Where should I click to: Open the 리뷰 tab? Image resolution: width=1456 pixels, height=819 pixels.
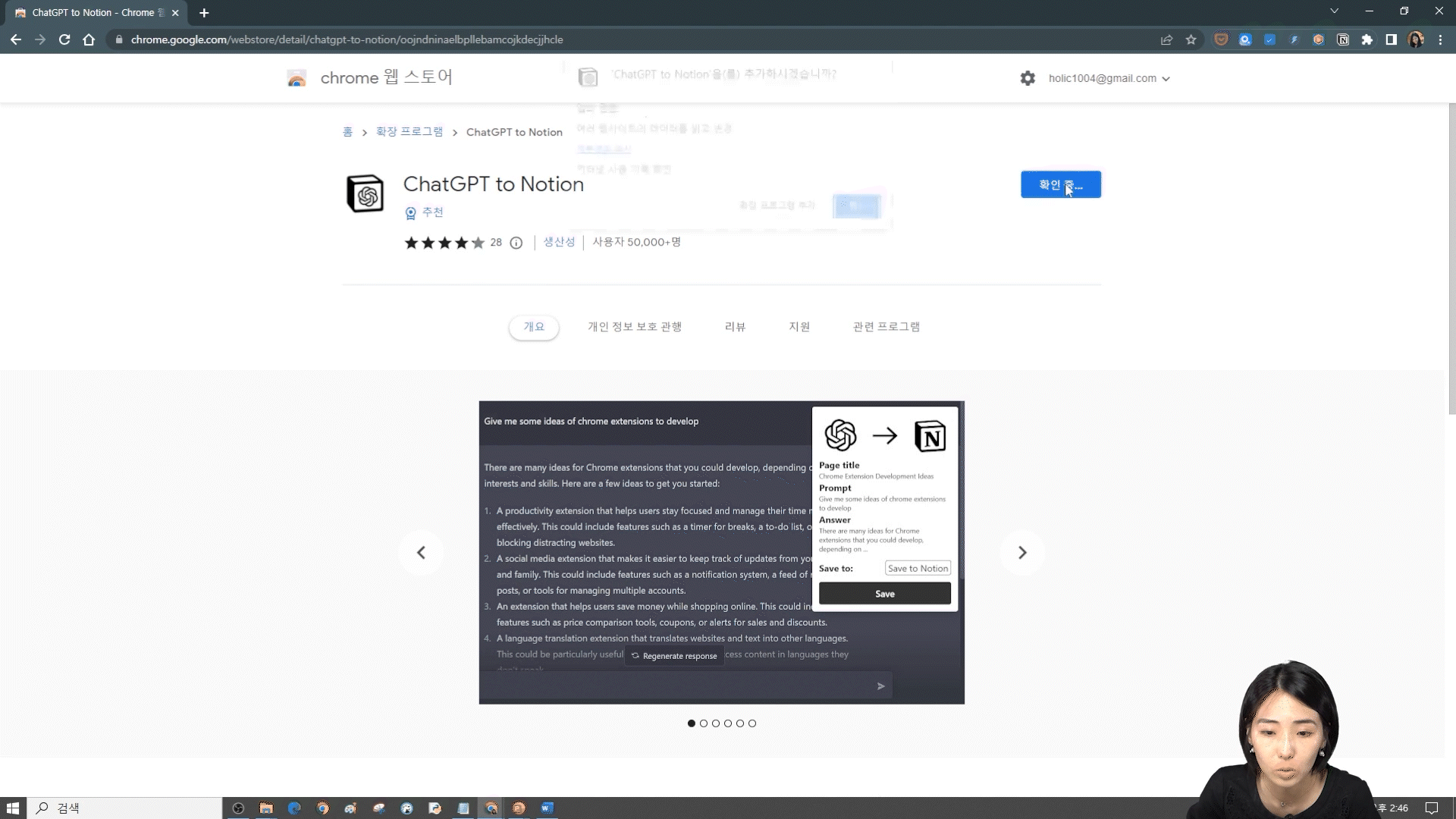(x=735, y=327)
